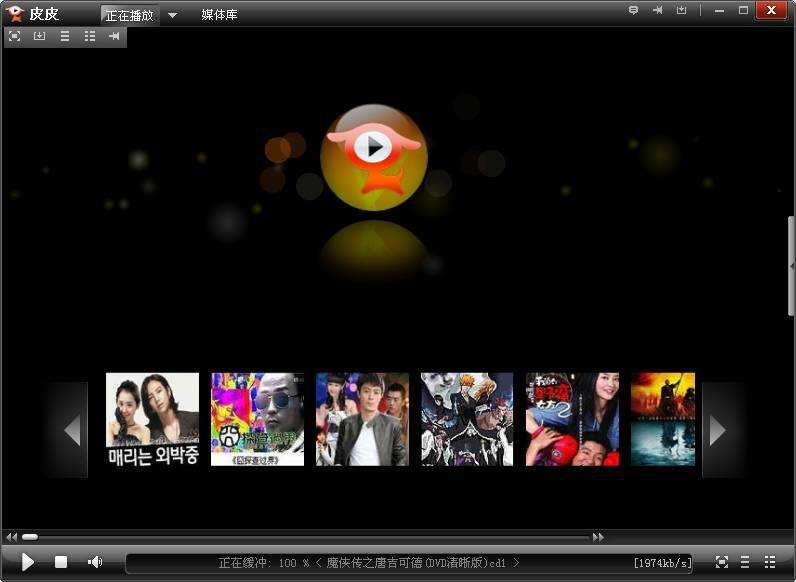Click the fullscreen icon in top-left toolbar

pos(15,36)
